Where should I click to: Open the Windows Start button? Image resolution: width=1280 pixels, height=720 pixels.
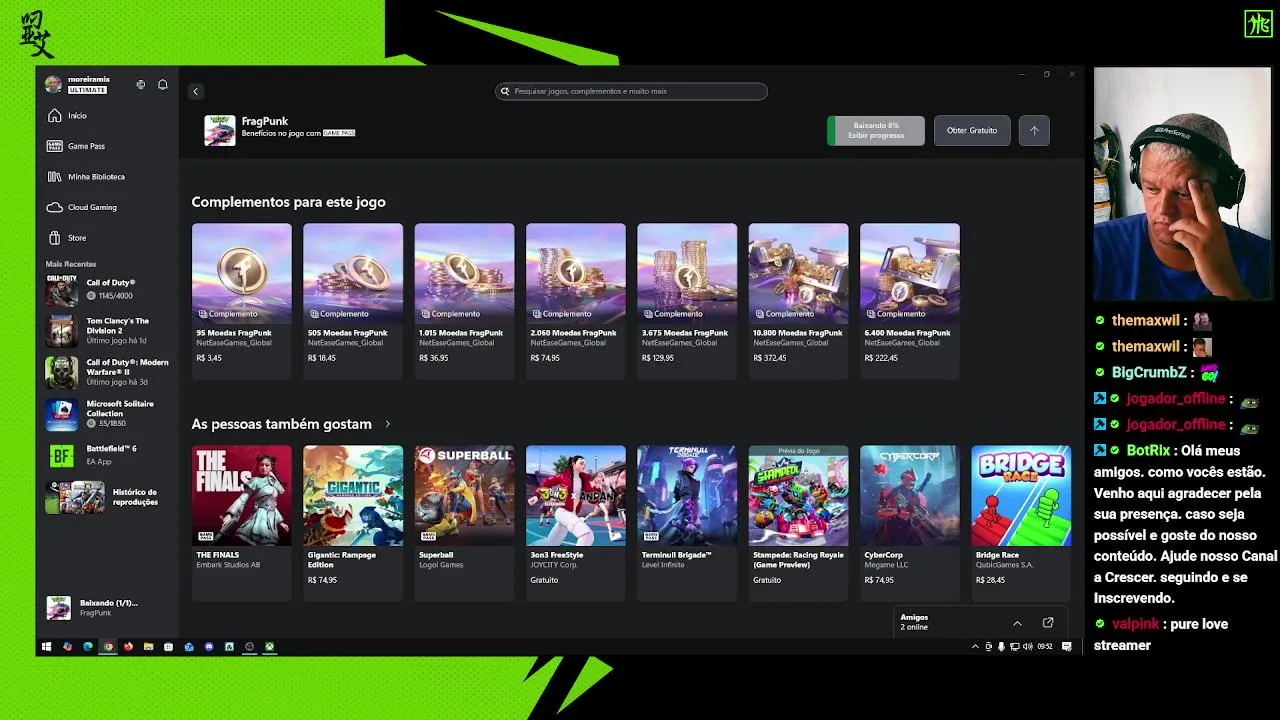(x=46, y=647)
